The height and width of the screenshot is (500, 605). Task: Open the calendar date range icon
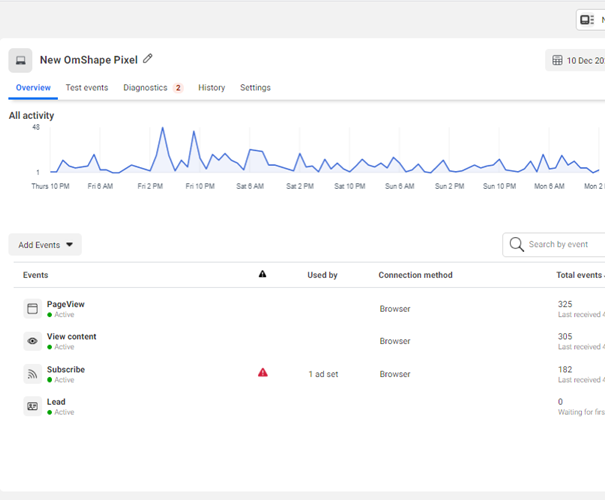[x=557, y=60]
